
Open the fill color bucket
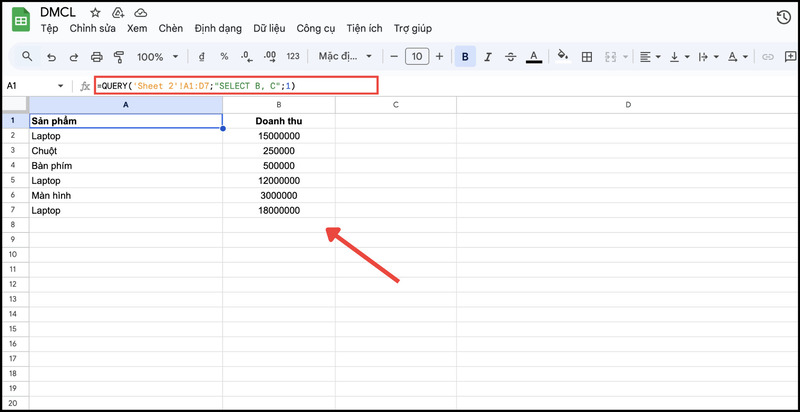tap(562, 56)
